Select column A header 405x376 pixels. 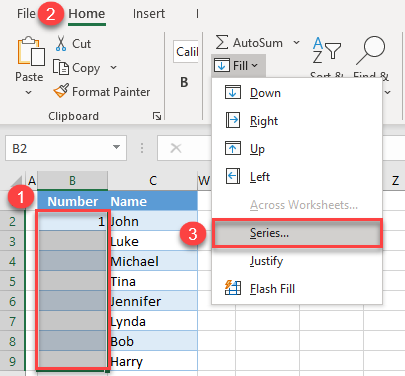coord(32,181)
